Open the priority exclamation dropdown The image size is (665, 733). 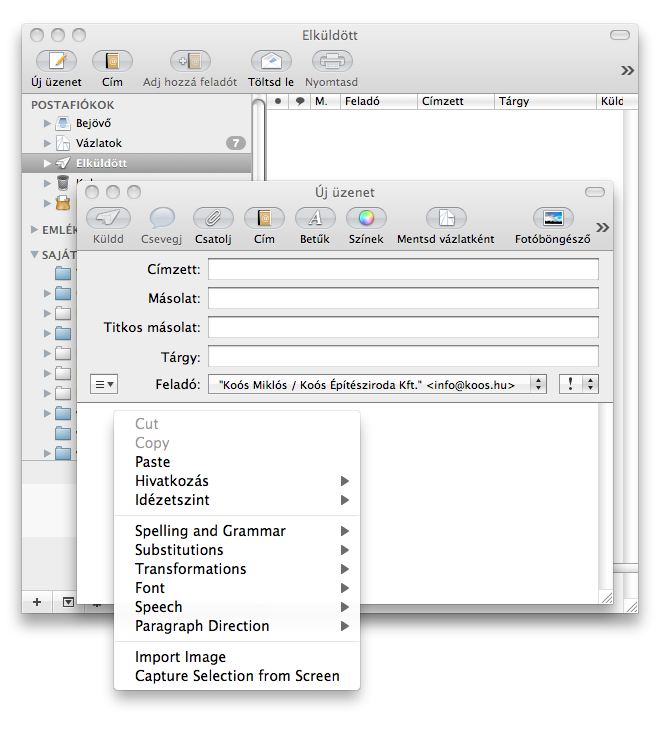pyautogui.click(x=579, y=384)
